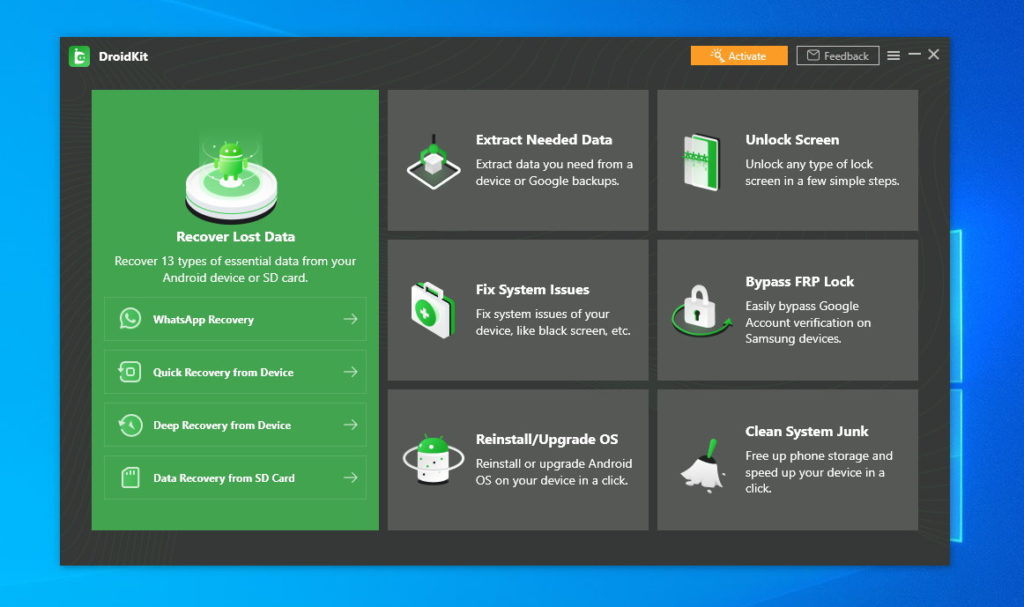Click the SD card icon
Viewport: 1024px width, 607px height.
click(x=131, y=478)
